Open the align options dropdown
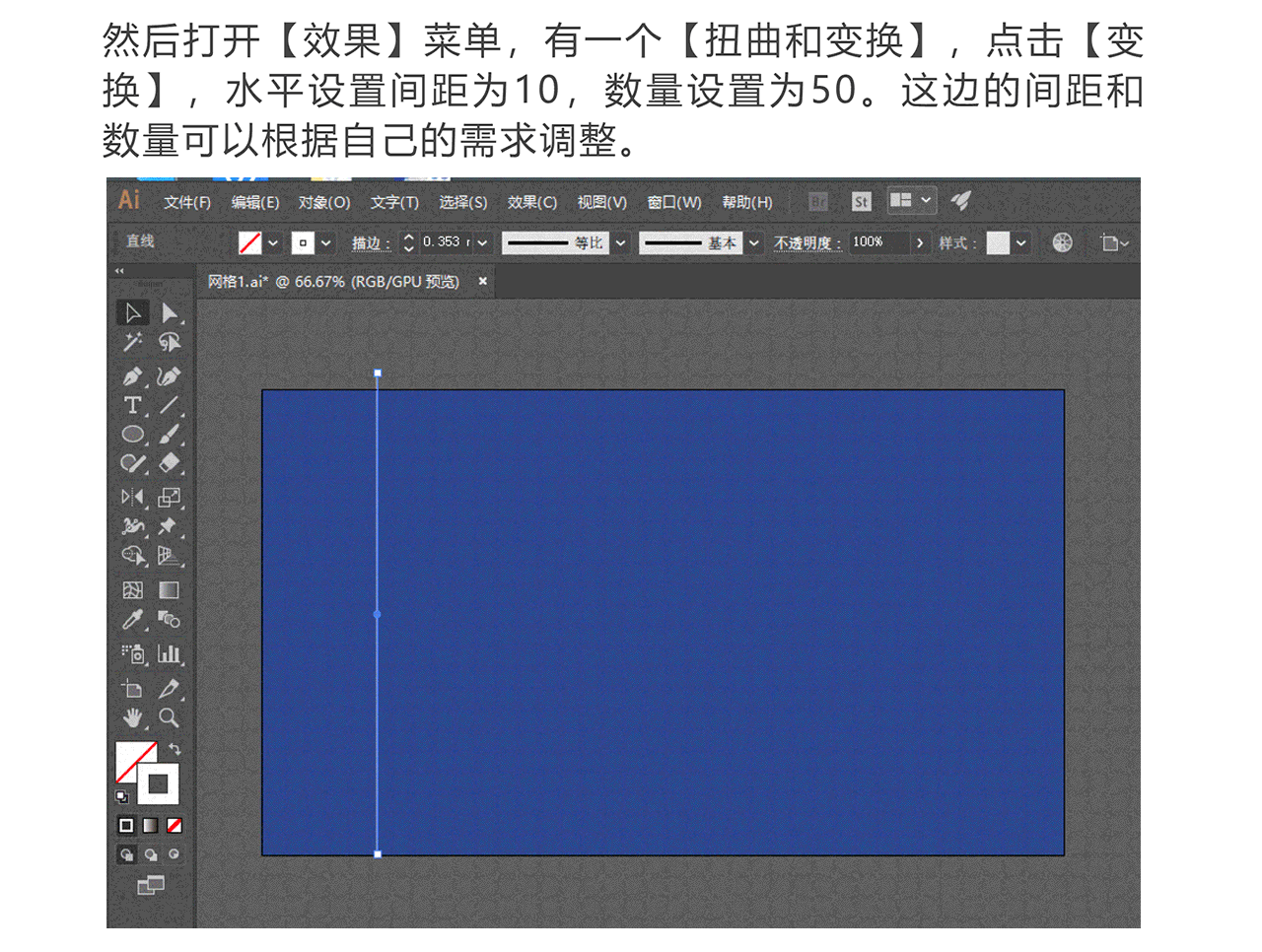The height and width of the screenshot is (952, 1262). (1115, 242)
